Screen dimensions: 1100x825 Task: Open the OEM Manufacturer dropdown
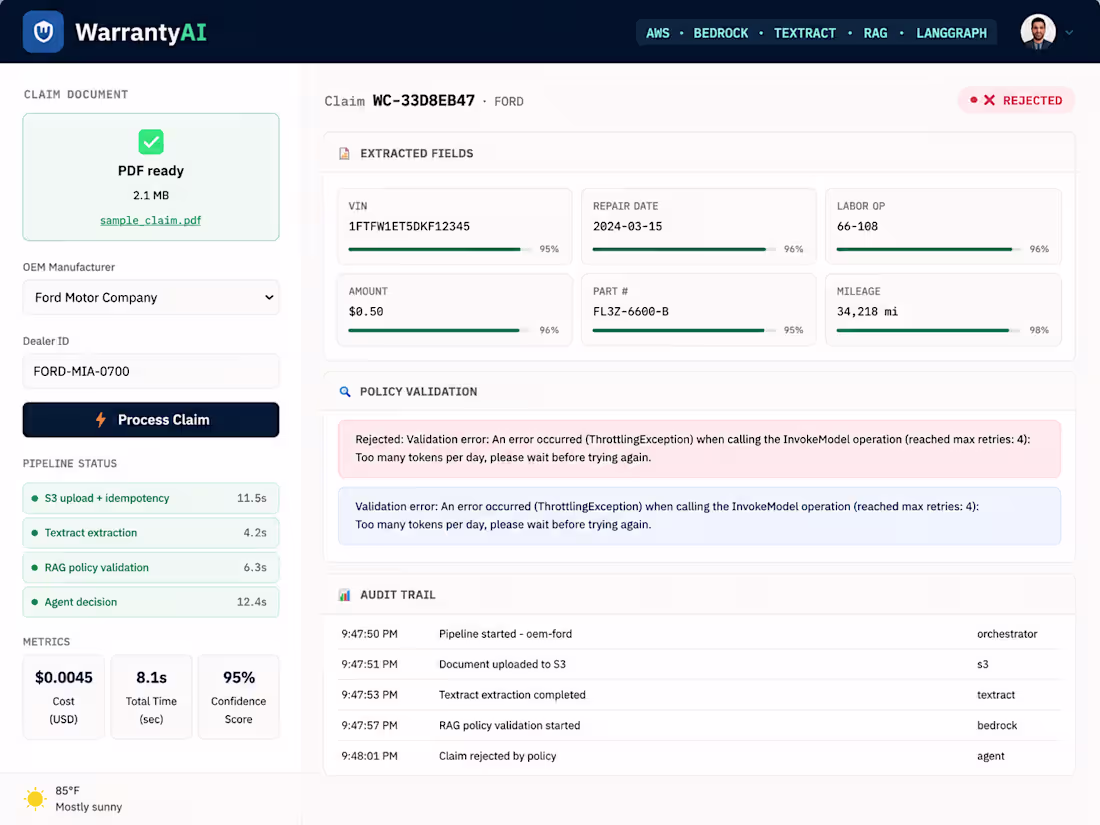[x=151, y=297]
